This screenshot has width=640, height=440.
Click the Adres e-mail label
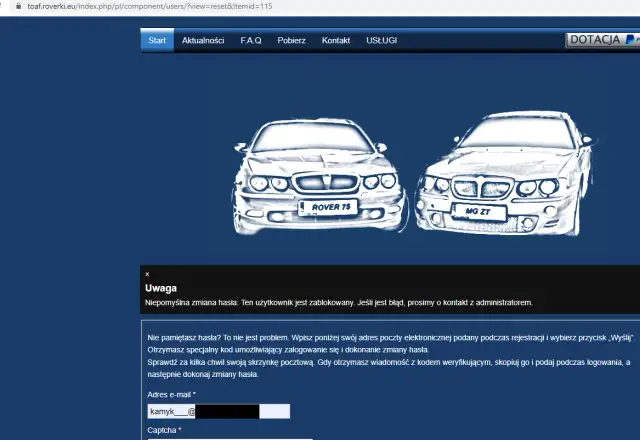point(172,395)
